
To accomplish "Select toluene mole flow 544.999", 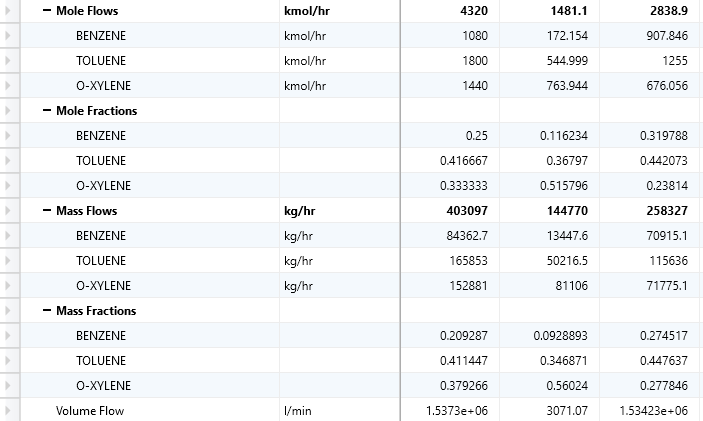I will click(x=567, y=61).
